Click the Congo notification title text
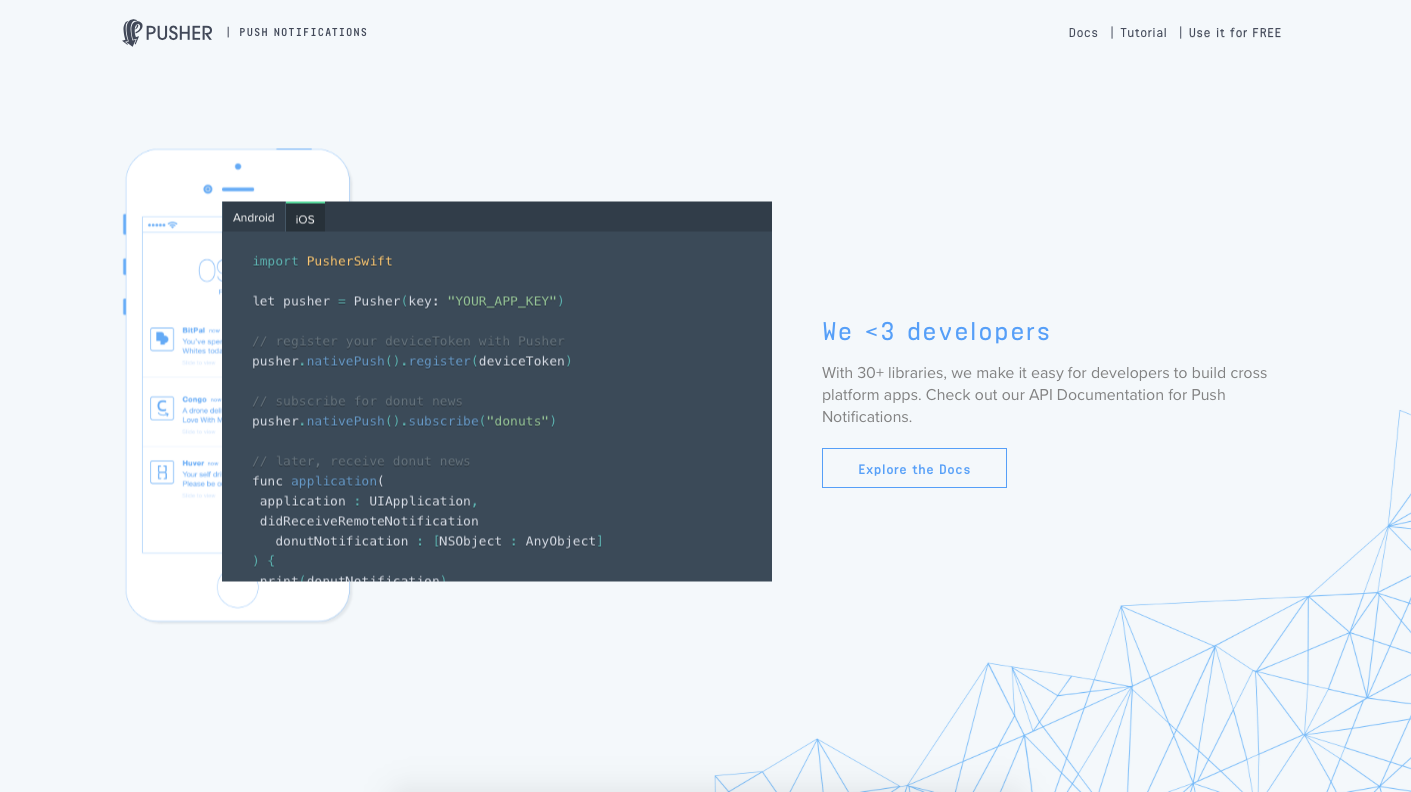1411x792 pixels. [x=194, y=399]
